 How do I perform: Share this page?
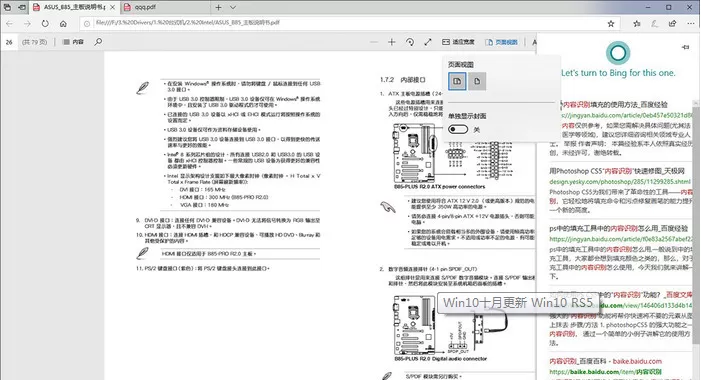(672, 24)
